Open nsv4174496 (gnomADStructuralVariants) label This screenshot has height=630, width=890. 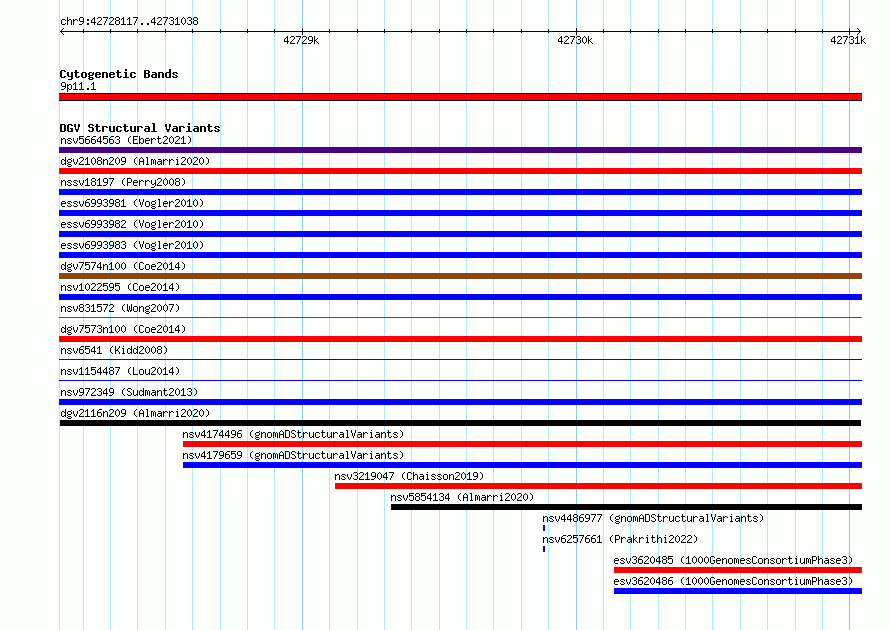(293, 434)
